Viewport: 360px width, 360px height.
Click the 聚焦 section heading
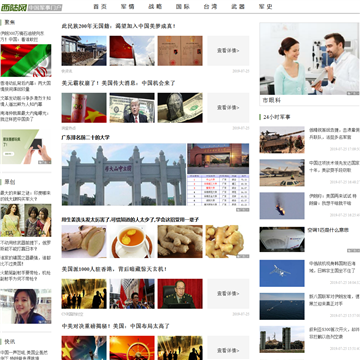pos(10,23)
